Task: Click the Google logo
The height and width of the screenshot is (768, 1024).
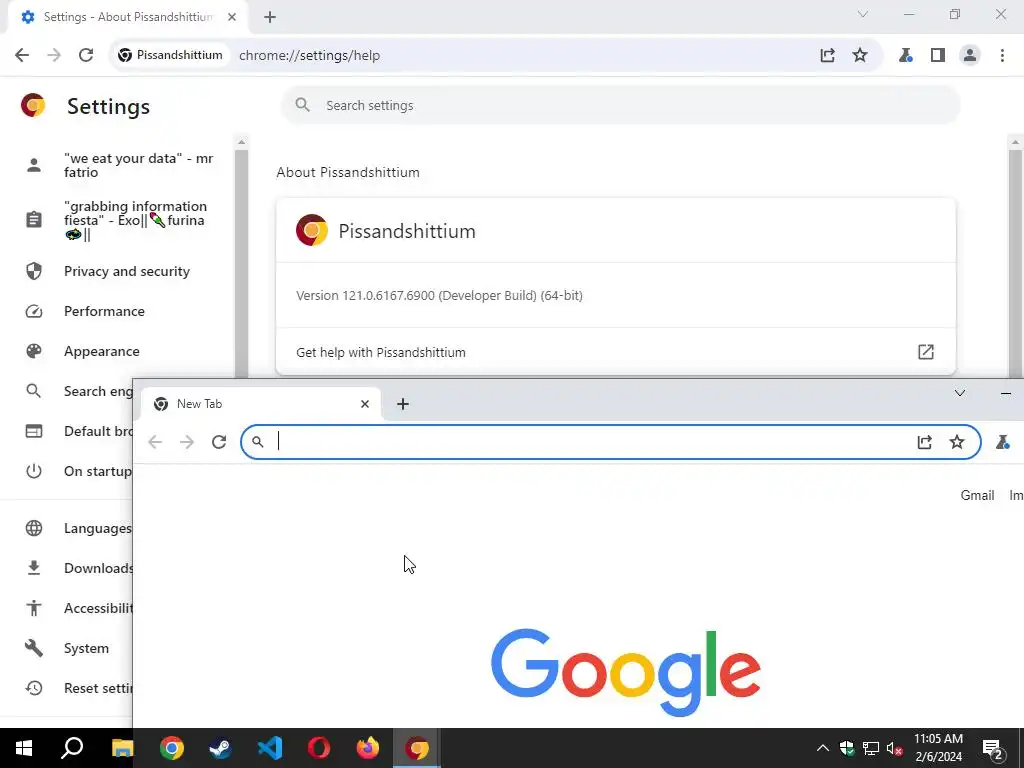Action: coord(626,672)
